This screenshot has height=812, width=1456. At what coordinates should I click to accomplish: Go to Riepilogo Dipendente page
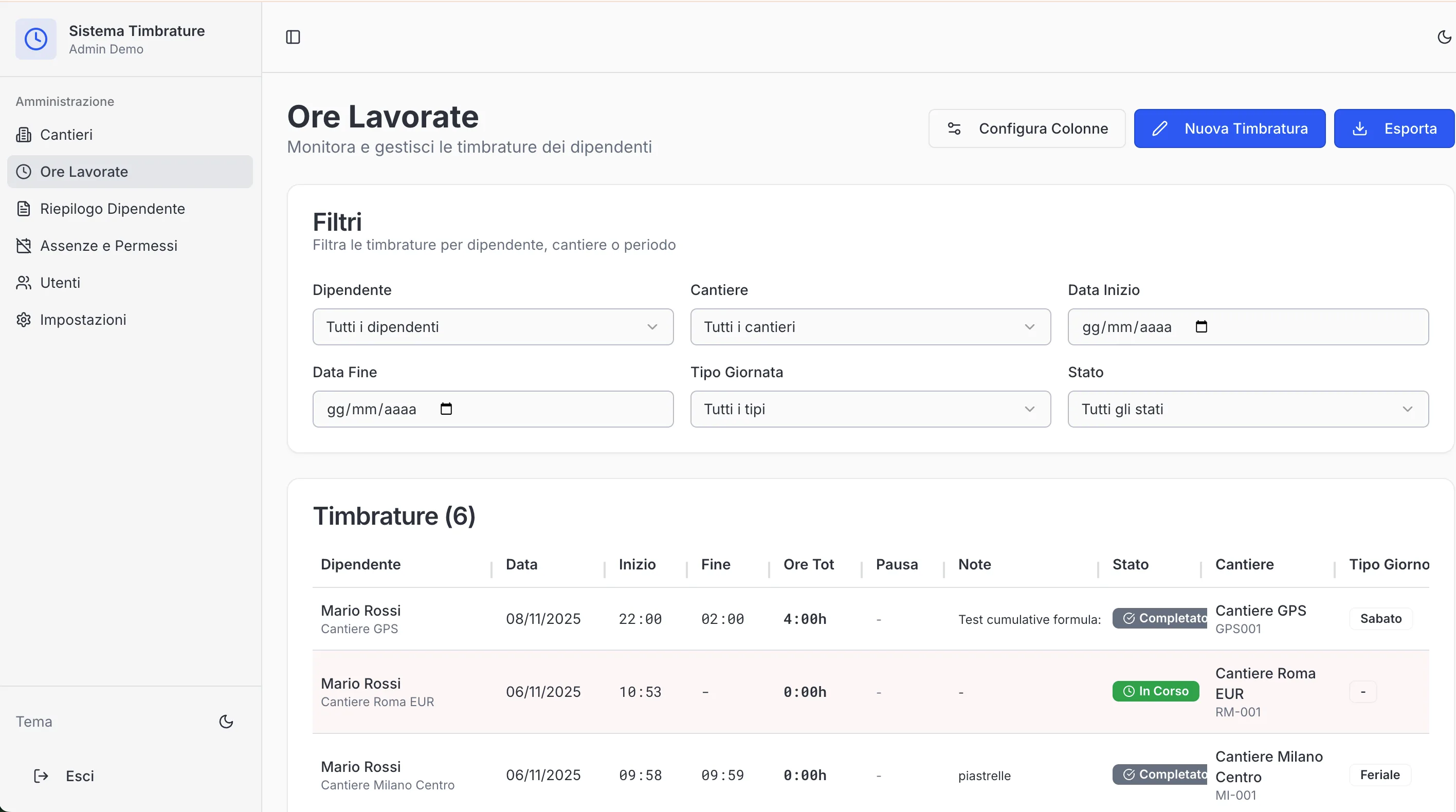point(113,209)
